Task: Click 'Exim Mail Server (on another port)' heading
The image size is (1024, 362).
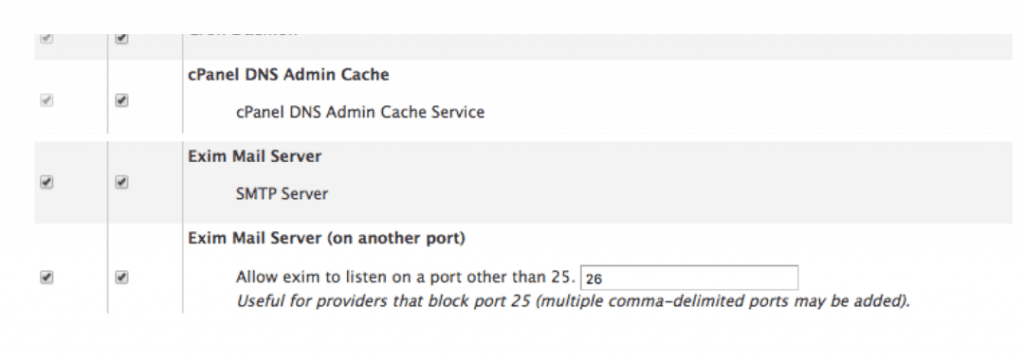Action: coord(327,238)
